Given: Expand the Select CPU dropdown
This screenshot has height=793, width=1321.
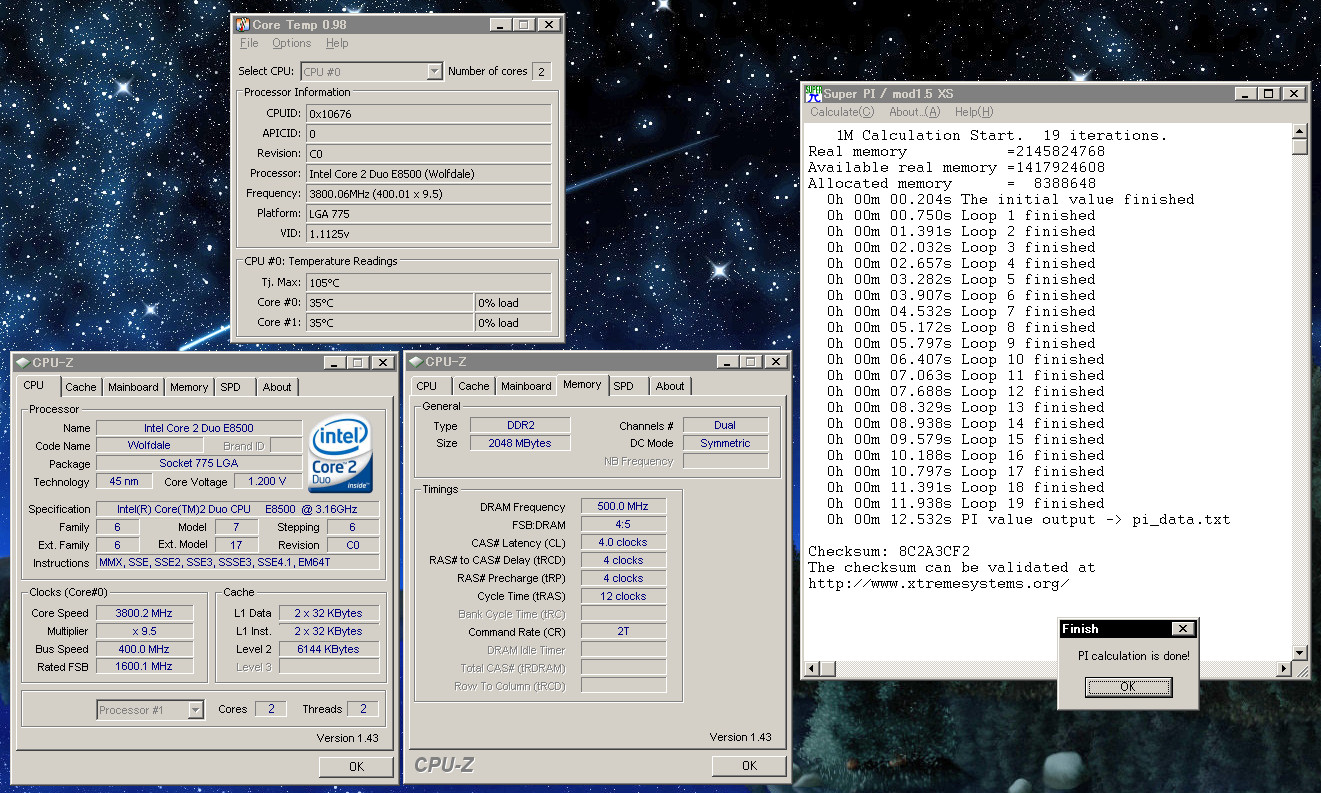Looking at the screenshot, I should [x=434, y=71].
